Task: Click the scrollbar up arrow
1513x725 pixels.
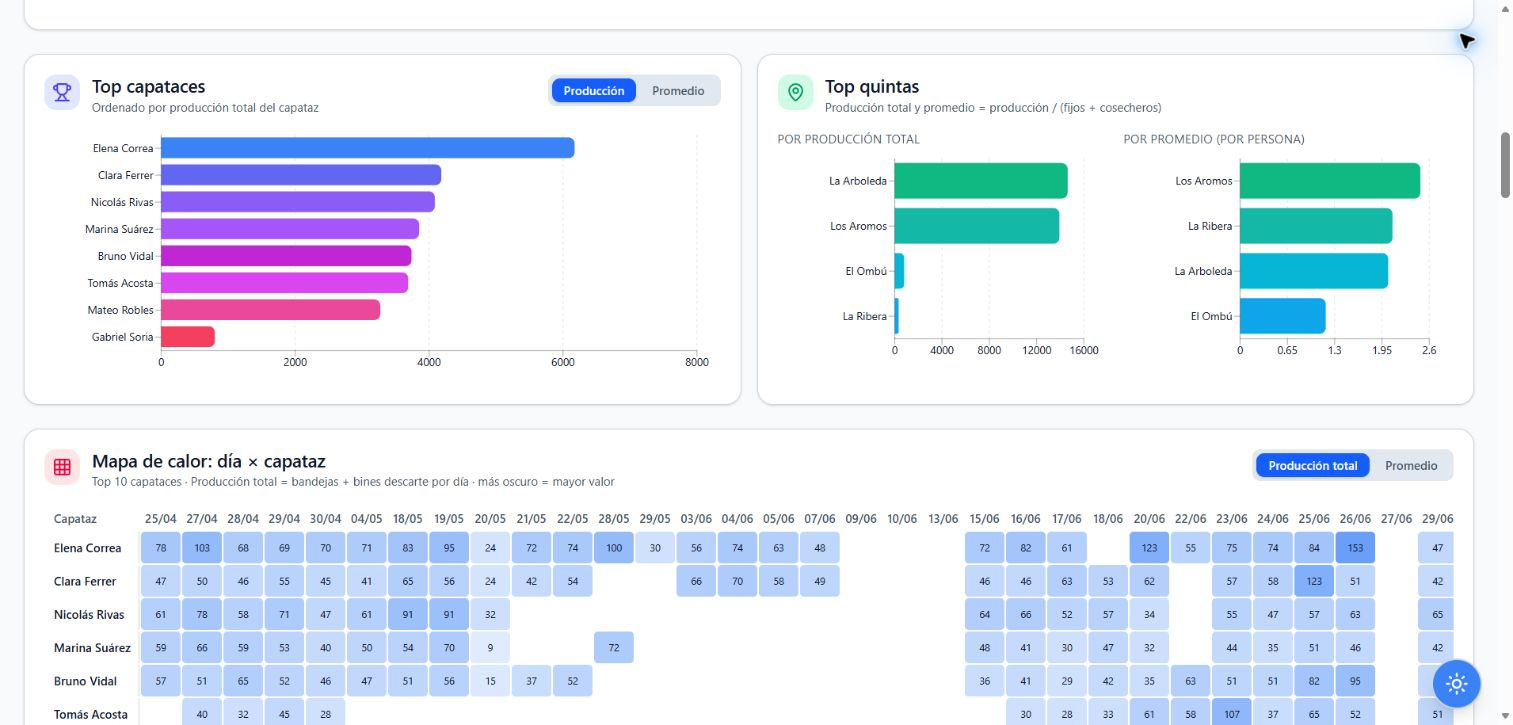Action: (1505, 8)
